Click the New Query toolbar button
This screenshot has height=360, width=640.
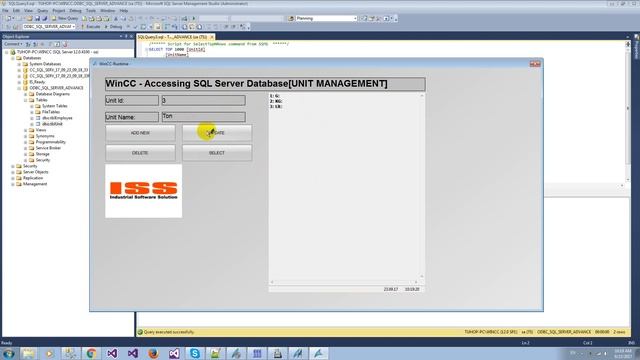(x=65, y=18)
